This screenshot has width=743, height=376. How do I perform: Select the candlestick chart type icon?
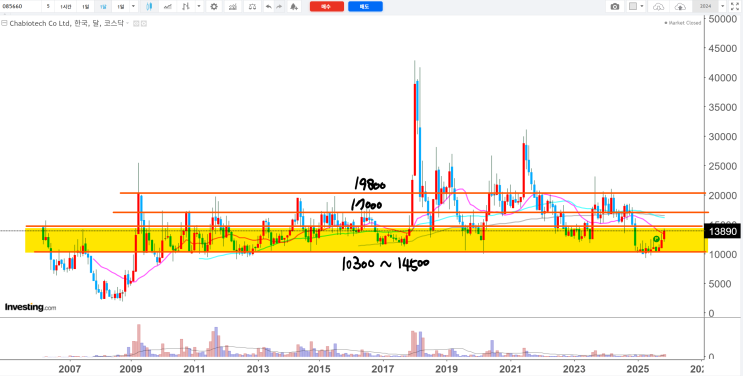(149, 7)
